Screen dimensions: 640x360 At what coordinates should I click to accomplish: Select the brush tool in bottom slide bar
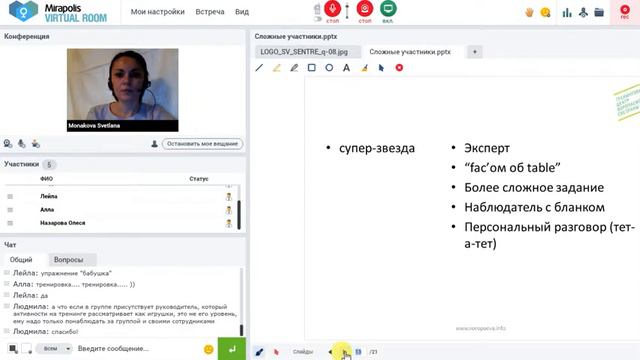point(259,352)
